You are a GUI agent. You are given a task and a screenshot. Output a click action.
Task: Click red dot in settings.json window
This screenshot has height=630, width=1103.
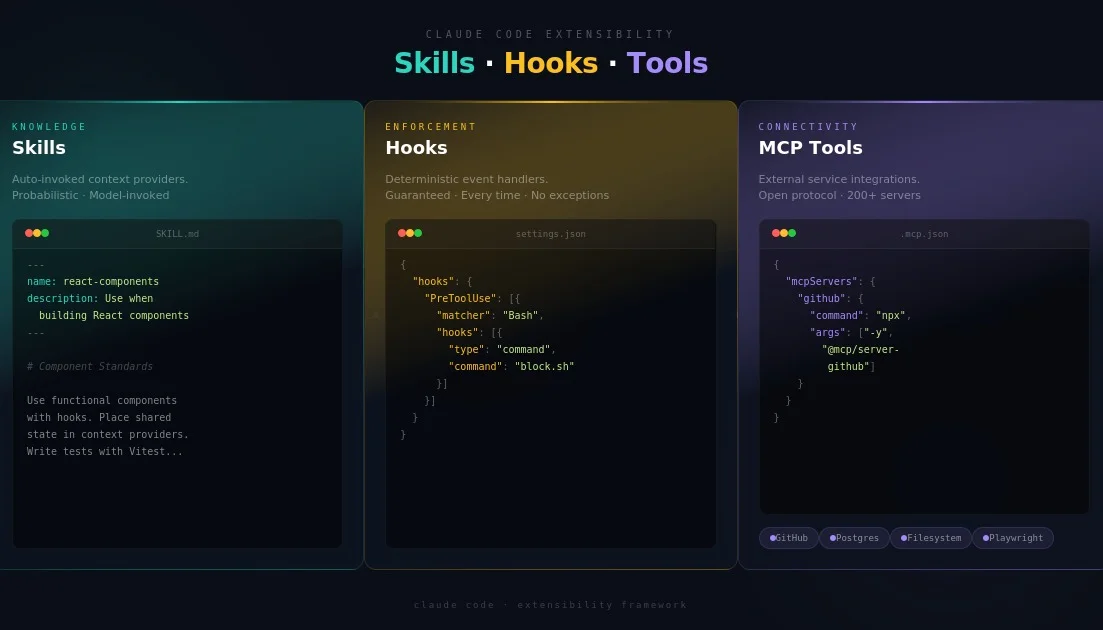pyautogui.click(x=402, y=233)
